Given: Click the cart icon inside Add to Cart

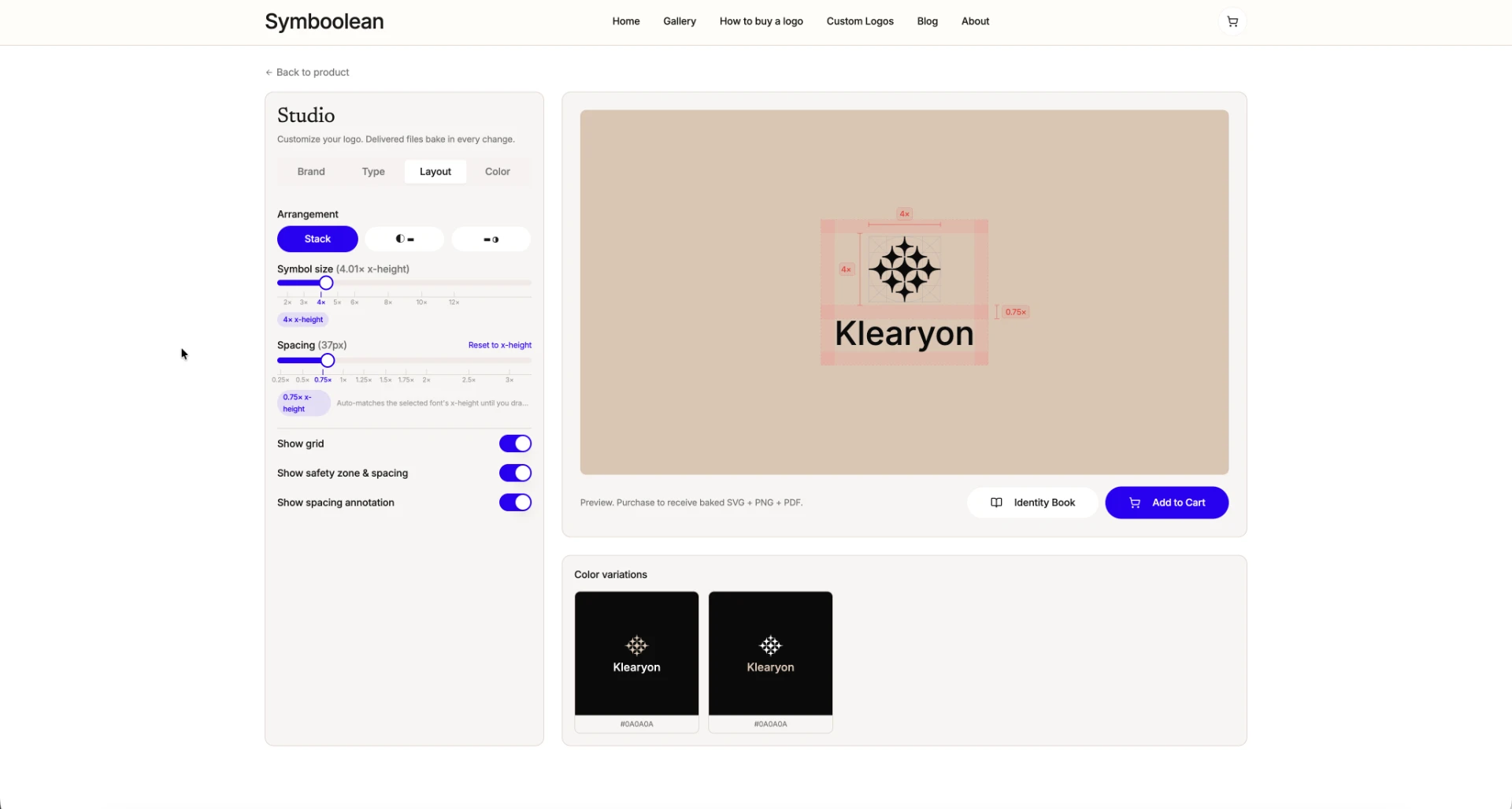Looking at the screenshot, I should coord(1135,503).
